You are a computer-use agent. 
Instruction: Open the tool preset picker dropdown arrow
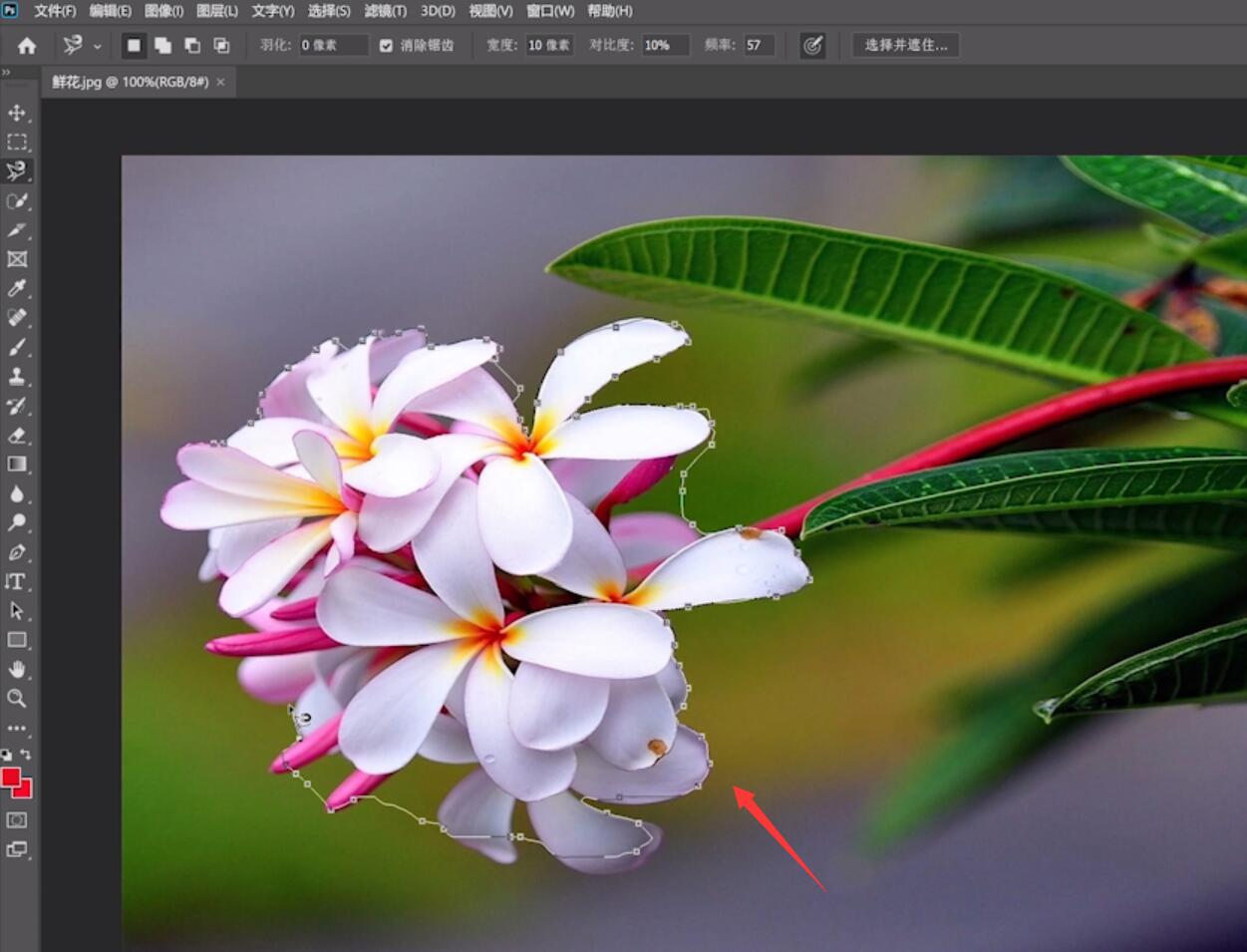point(97,46)
